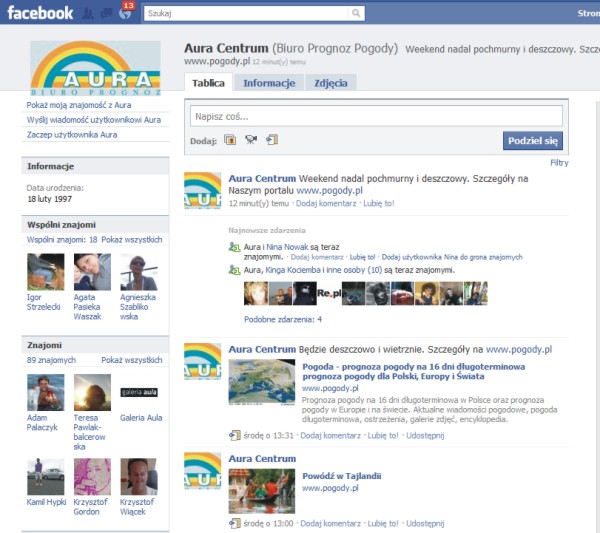Open the Filtry link
This screenshot has height=533, width=600.
[559, 163]
